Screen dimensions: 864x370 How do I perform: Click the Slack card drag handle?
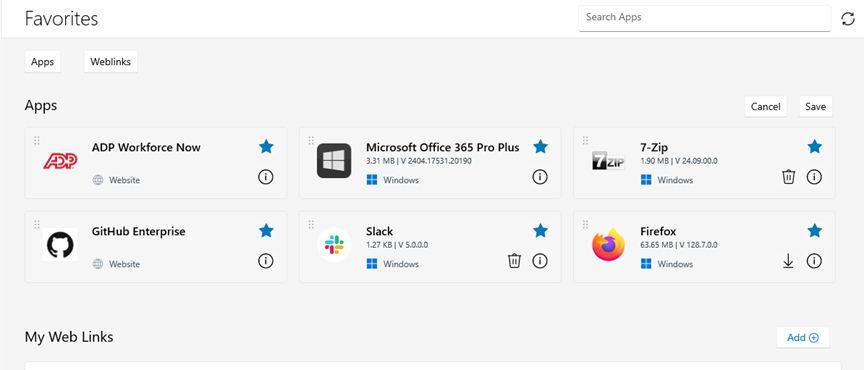pos(311,224)
